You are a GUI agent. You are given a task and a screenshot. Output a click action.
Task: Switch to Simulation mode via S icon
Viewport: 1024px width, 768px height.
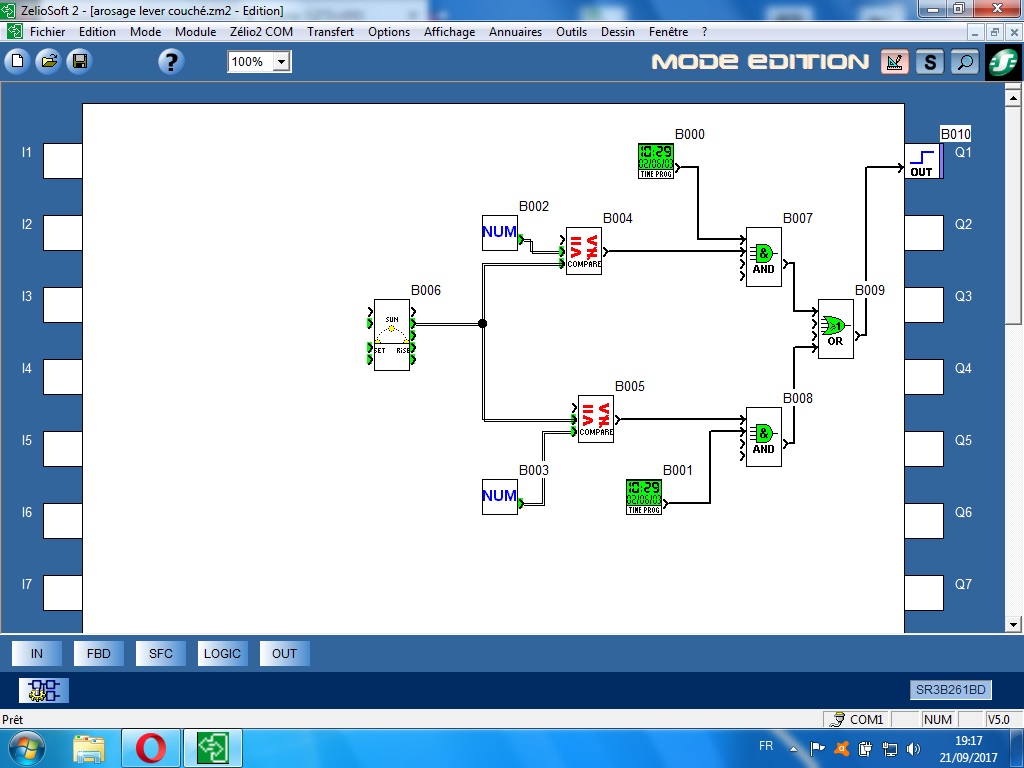[x=930, y=62]
